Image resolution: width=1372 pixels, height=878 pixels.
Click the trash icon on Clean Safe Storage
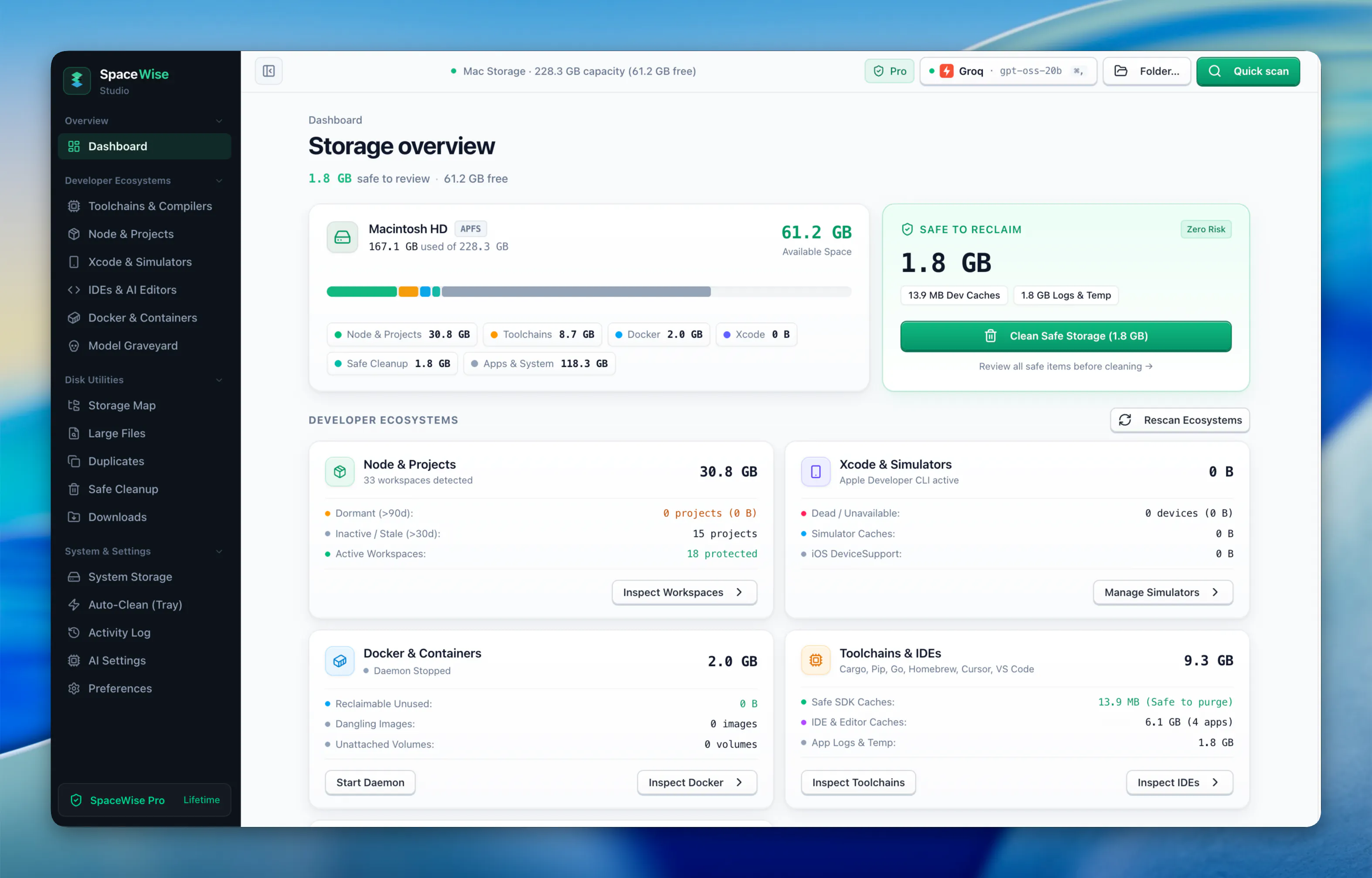pos(990,336)
